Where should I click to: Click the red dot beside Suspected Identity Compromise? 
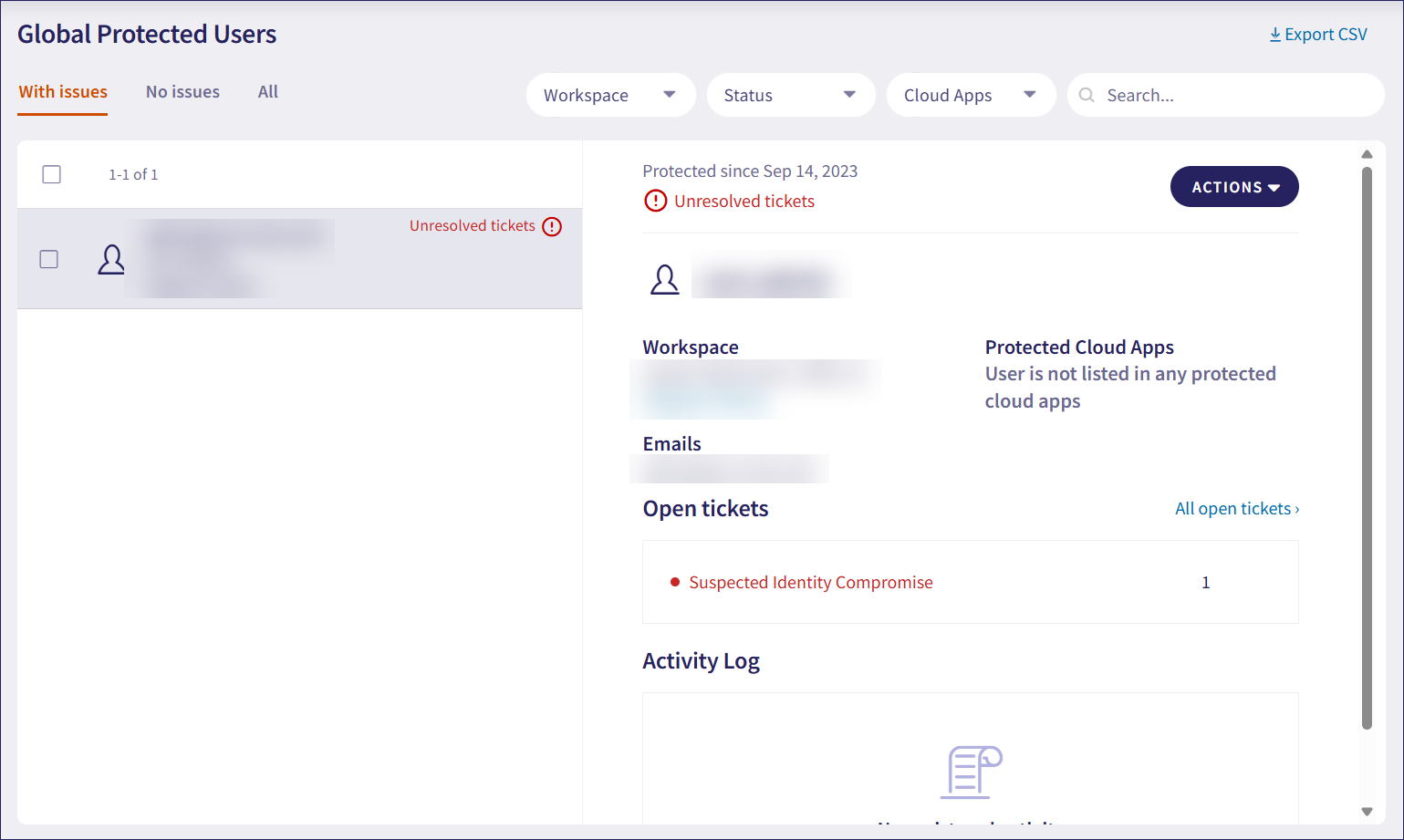pos(675,582)
